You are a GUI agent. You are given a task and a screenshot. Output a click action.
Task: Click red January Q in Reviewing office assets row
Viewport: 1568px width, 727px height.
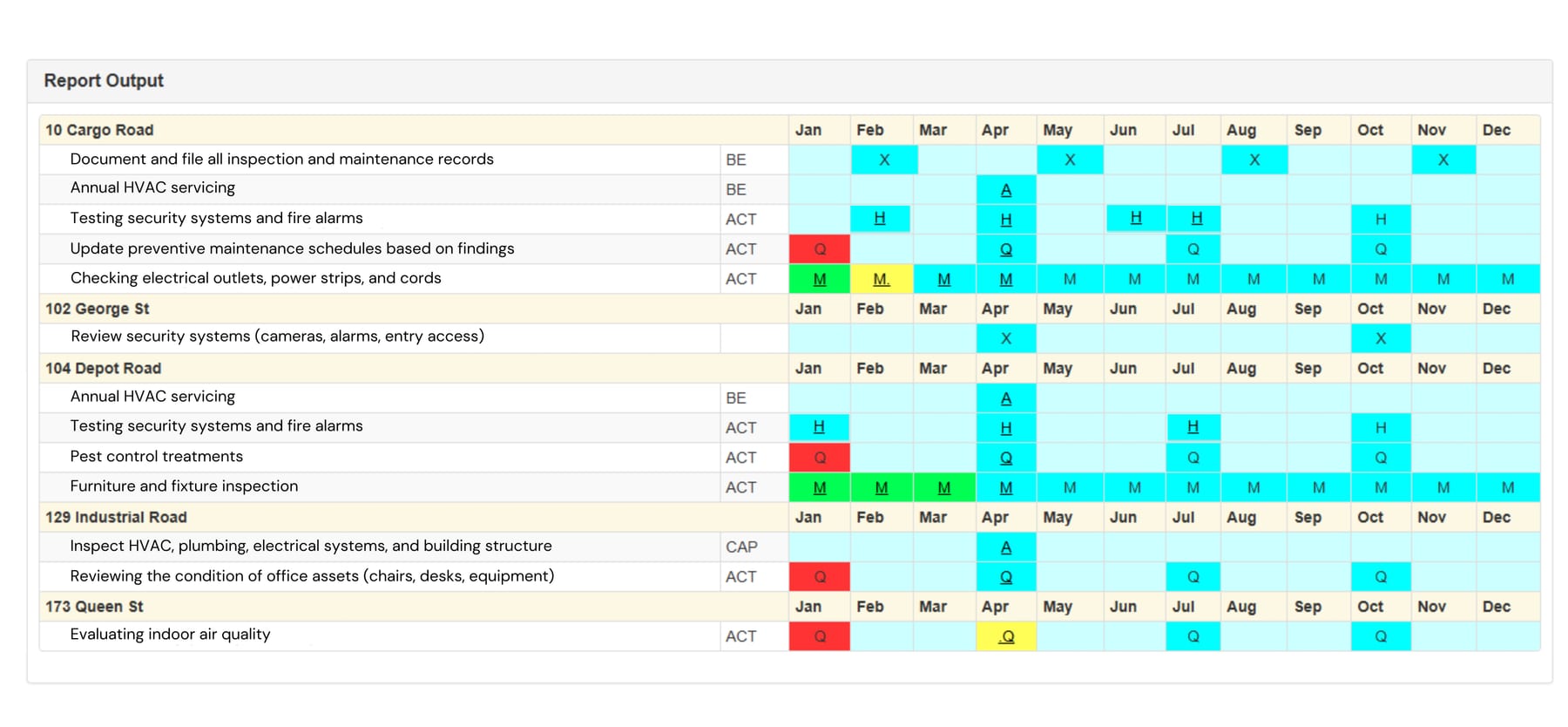[820, 577]
